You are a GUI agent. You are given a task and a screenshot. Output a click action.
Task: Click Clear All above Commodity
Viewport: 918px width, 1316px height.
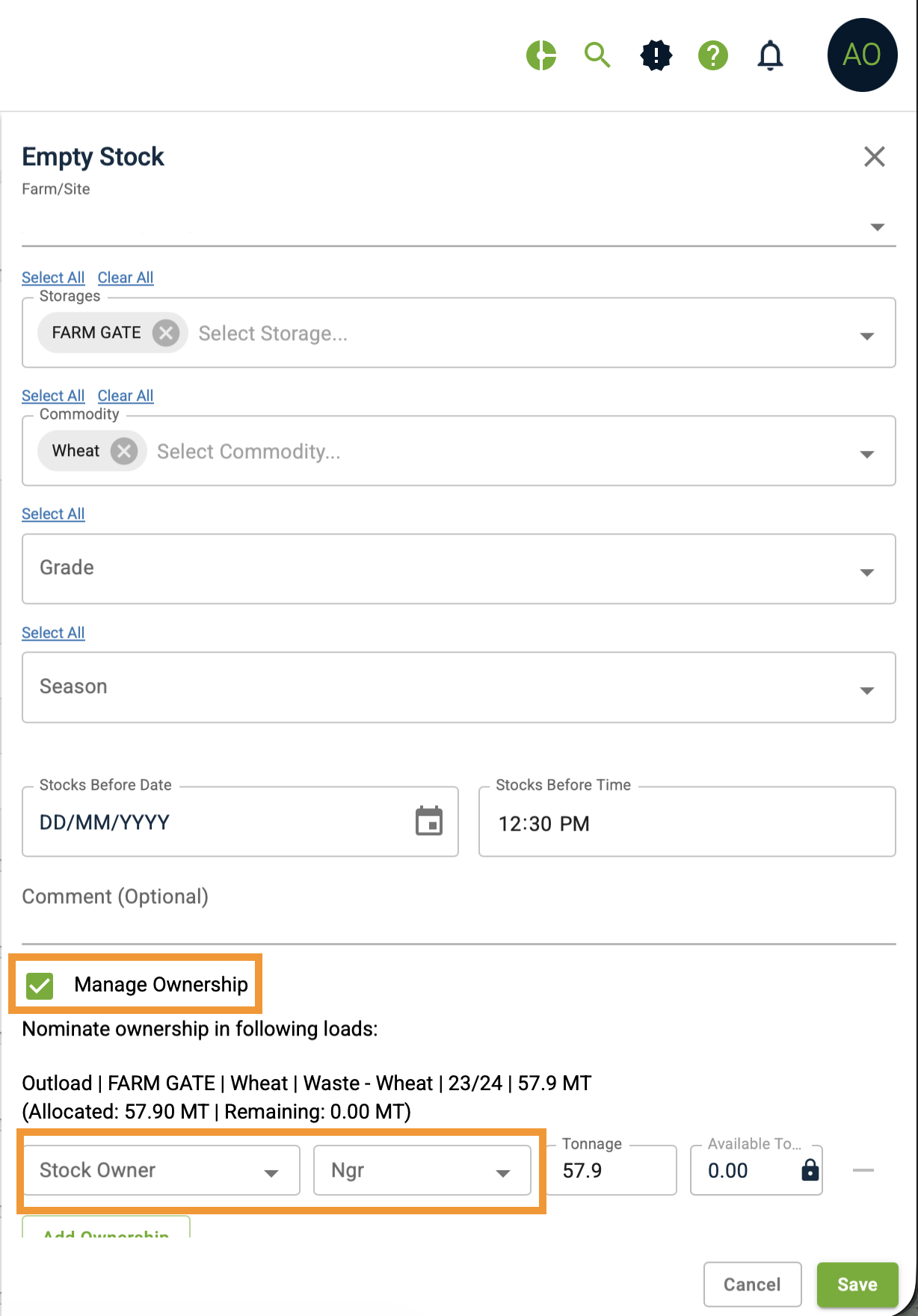(x=126, y=396)
